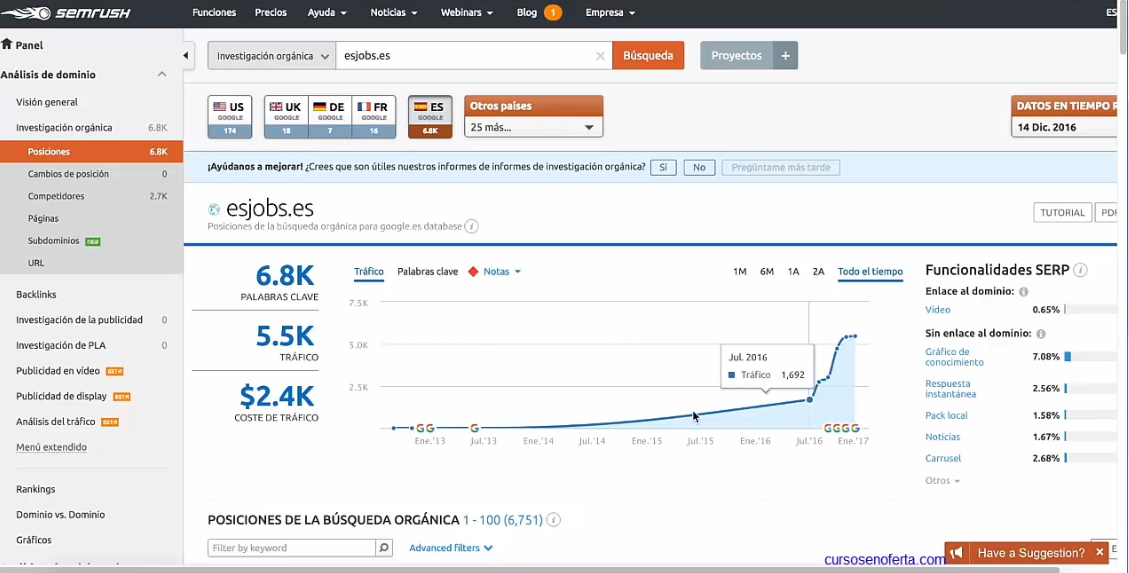Expand the Webinars menu

click(x=467, y=13)
